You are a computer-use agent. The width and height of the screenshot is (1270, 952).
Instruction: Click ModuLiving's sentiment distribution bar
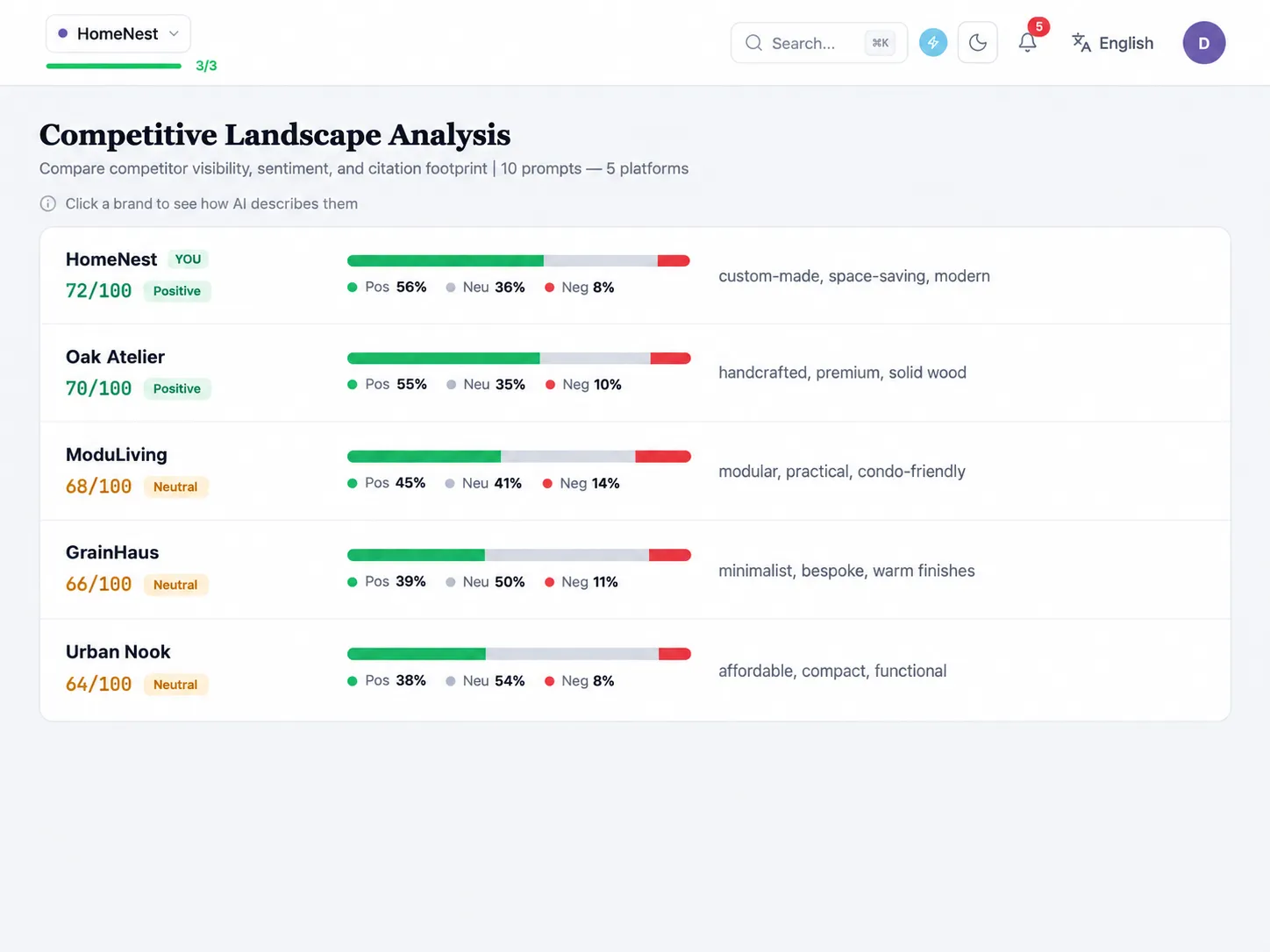point(518,456)
